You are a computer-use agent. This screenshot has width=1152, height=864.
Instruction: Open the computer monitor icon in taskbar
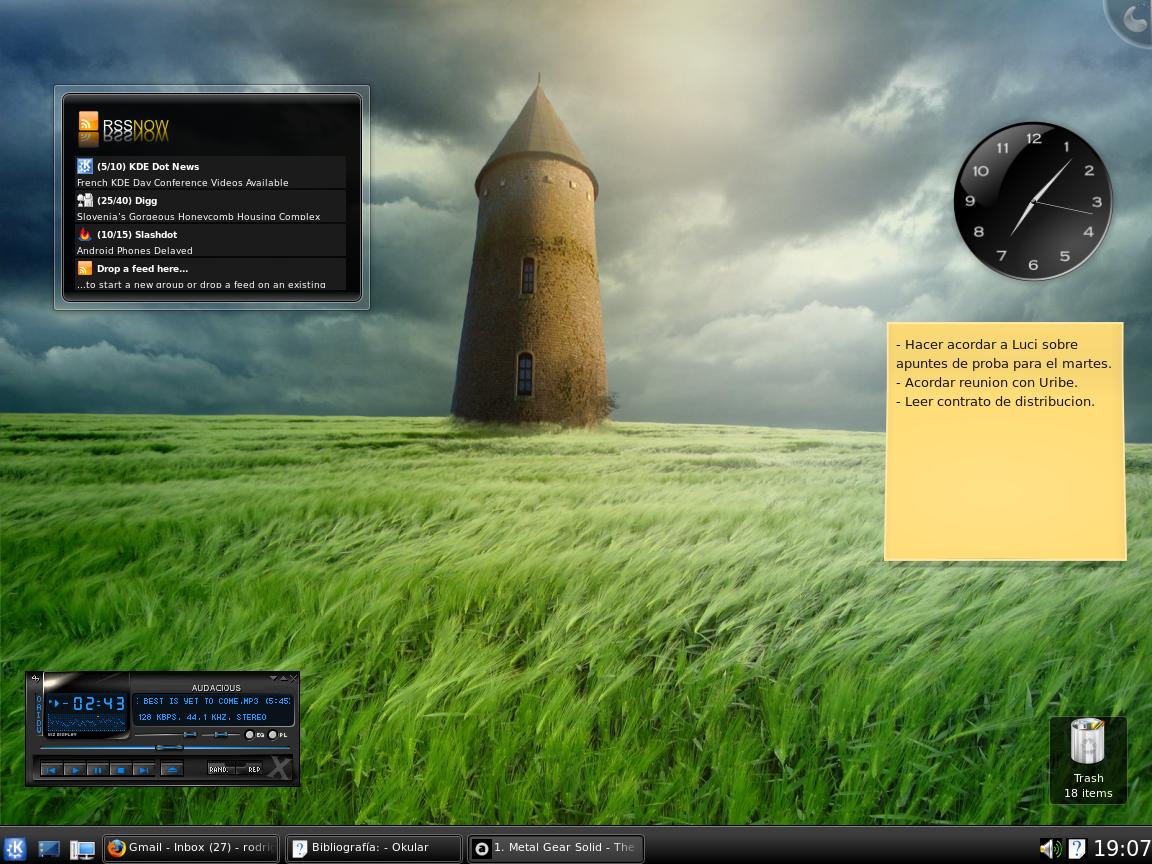point(82,850)
